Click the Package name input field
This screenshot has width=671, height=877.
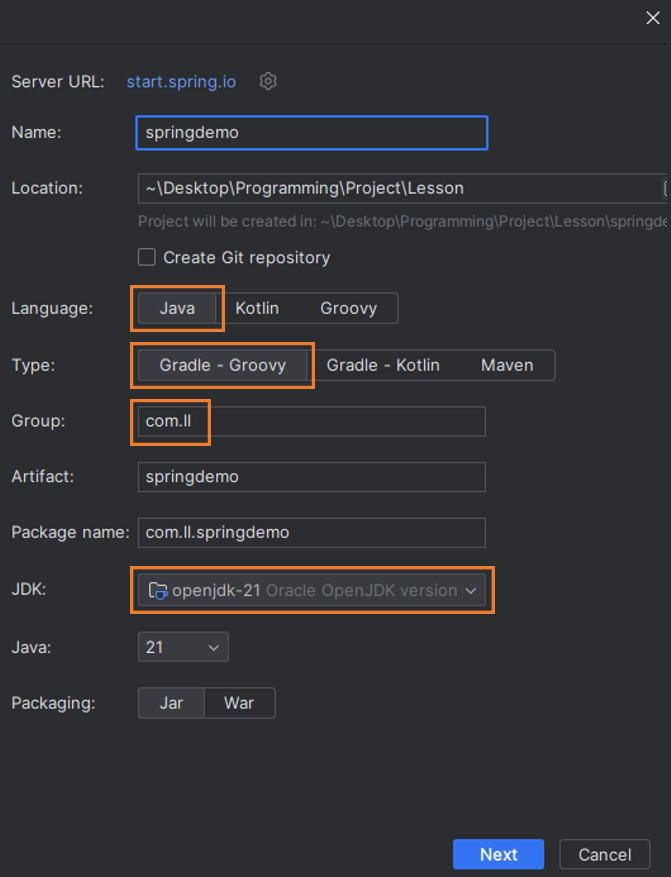[x=311, y=532]
